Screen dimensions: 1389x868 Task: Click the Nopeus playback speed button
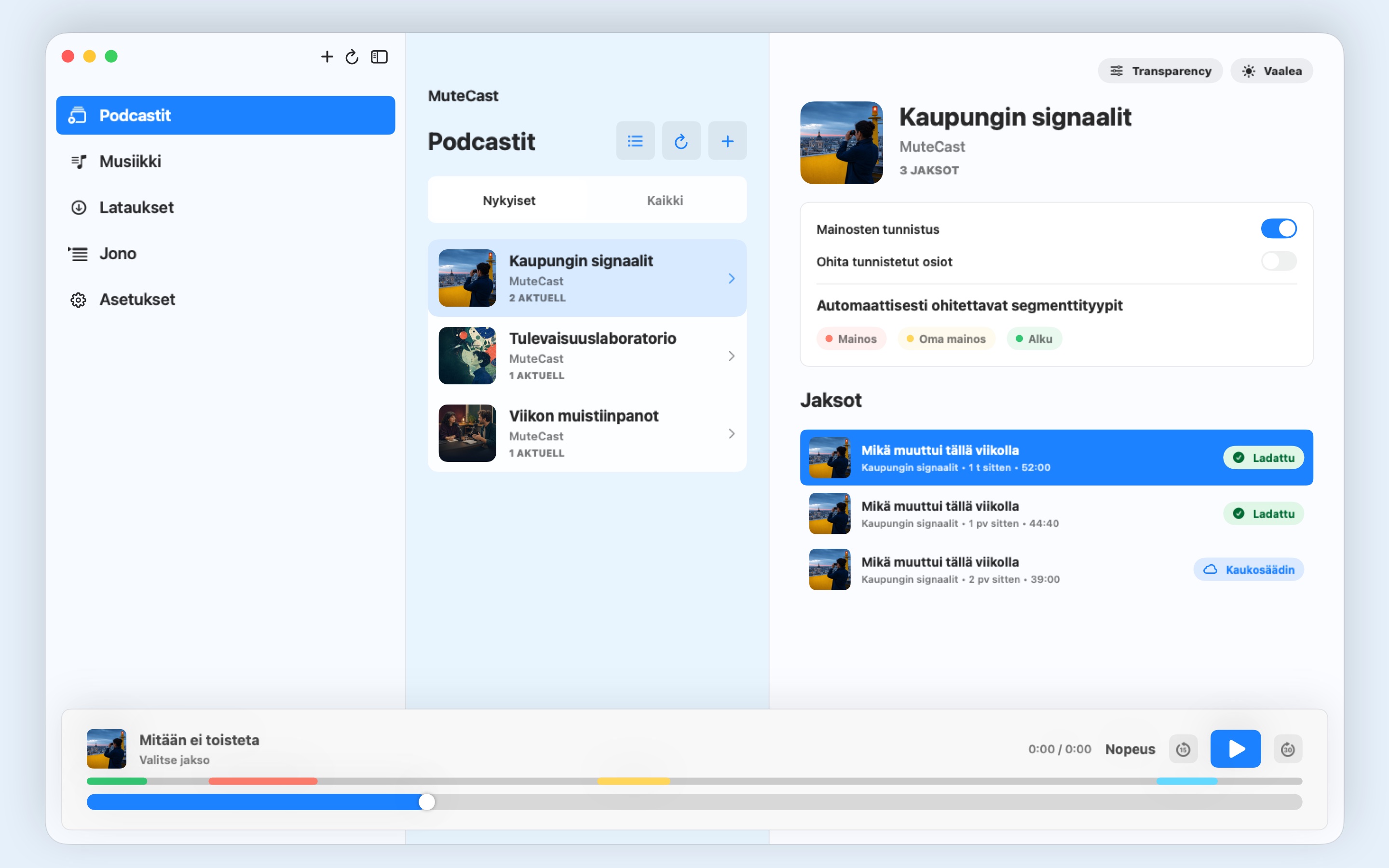pyautogui.click(x=1130, y=748)
